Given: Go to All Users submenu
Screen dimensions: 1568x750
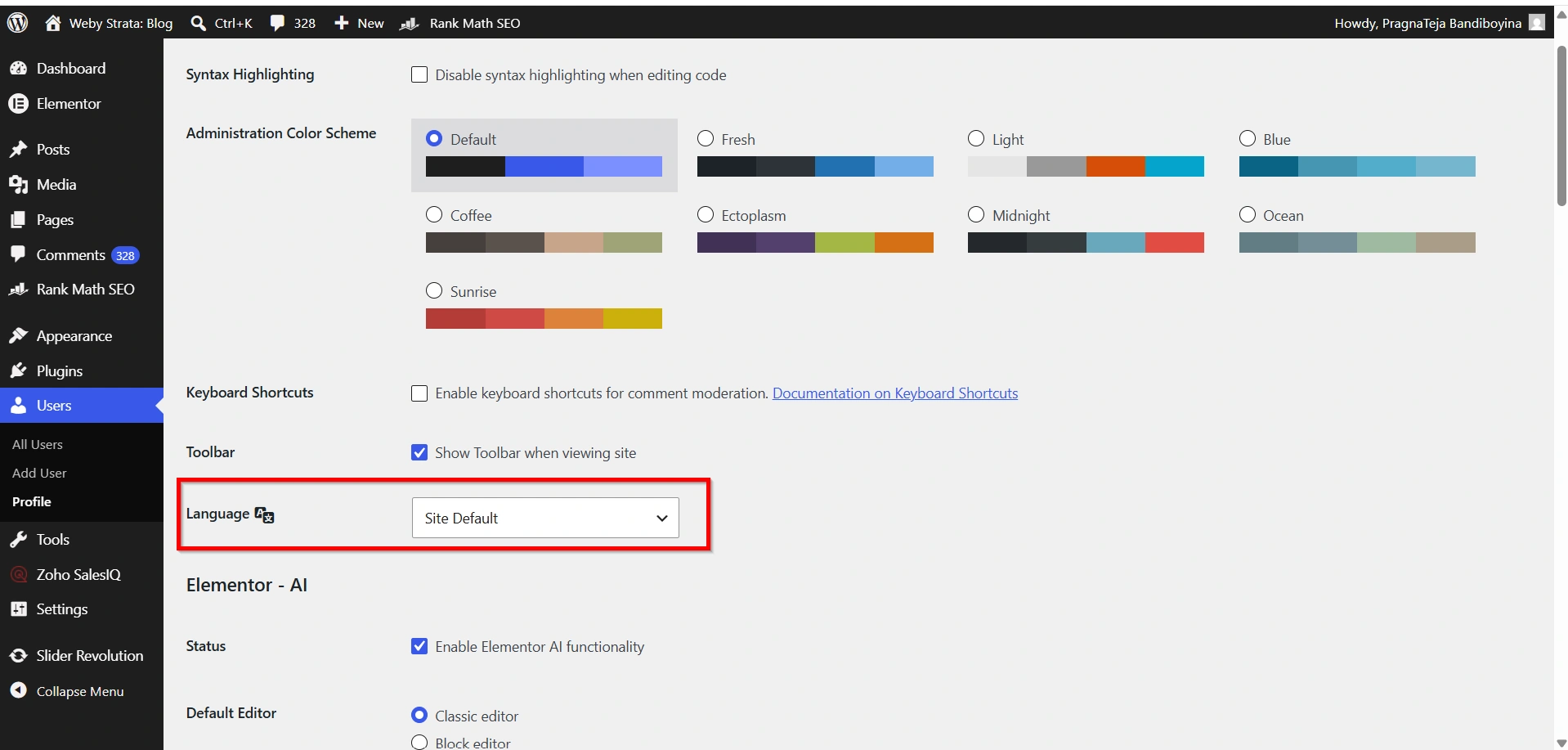Looking at the screenshot, I should coord(38,445).
